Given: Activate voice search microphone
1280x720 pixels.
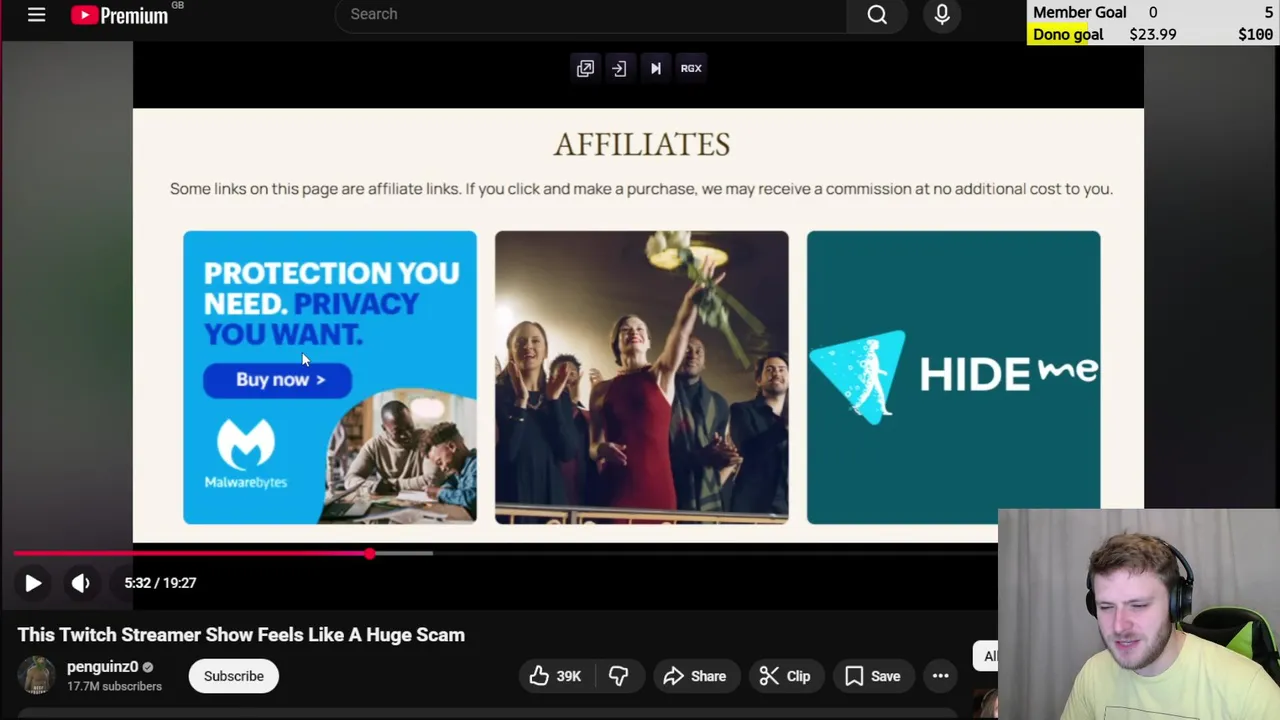Looking at the screenshot, I should click(x=942, y=14).
